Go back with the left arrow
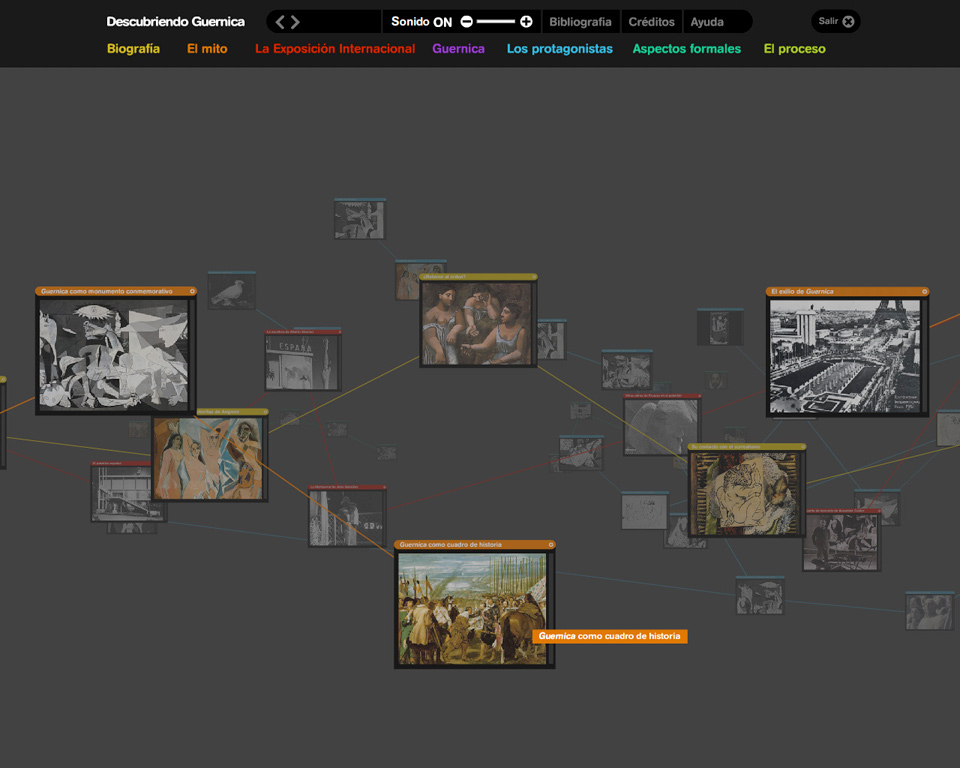Screen dimensions: 960x768 click(x=280, y=22)
